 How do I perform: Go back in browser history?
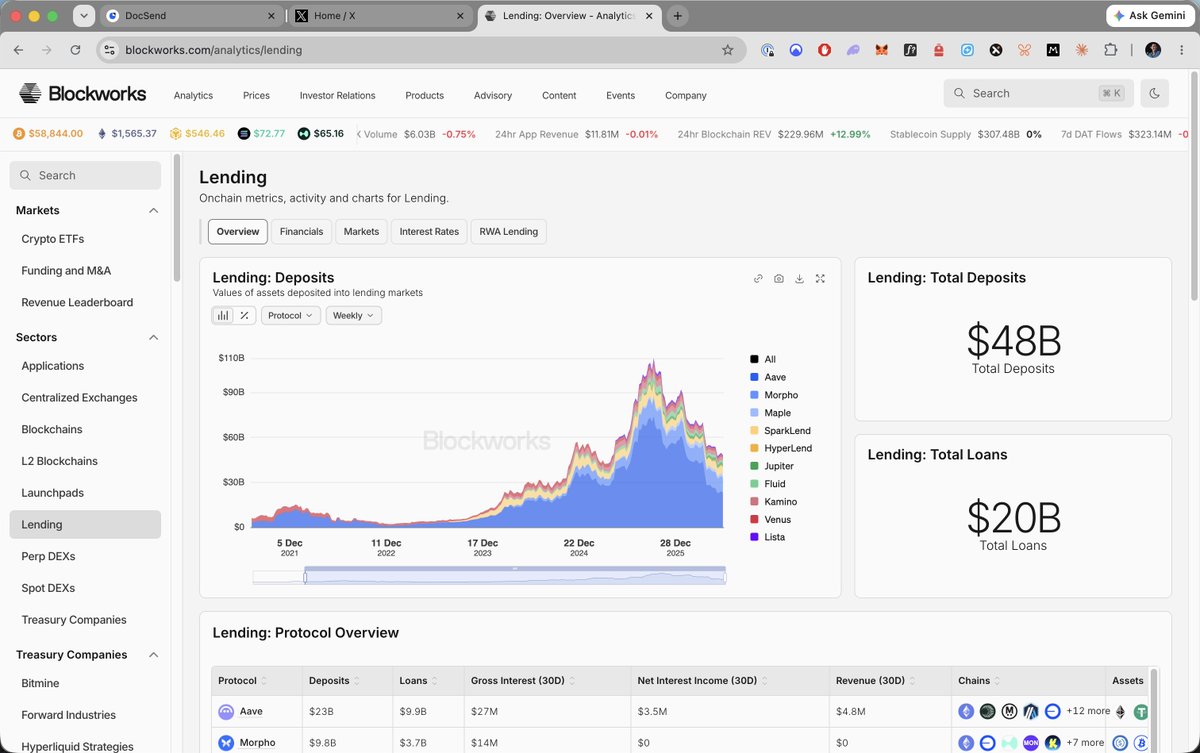click(19, 50)
